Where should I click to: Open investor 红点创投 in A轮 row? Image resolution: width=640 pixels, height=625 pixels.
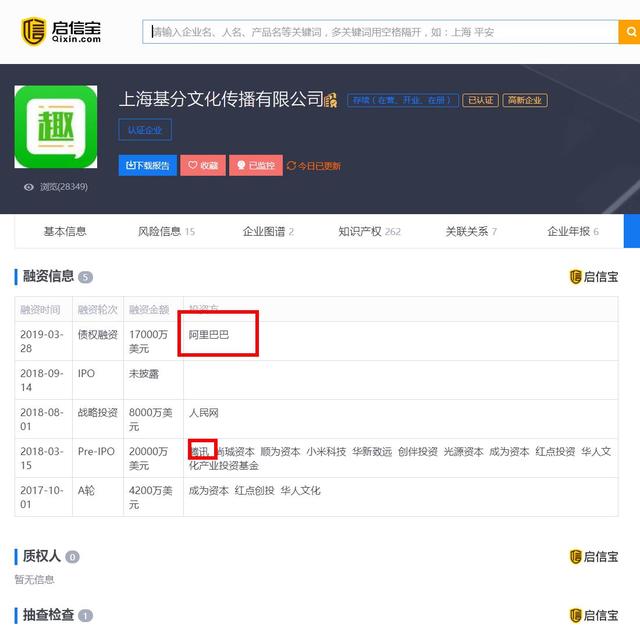(254, 490)
